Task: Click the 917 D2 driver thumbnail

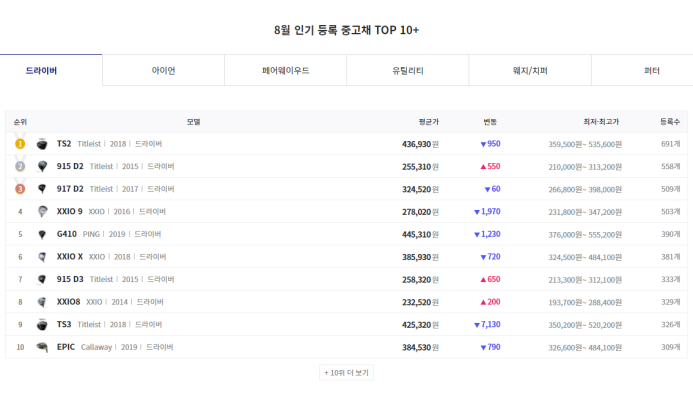Action: point(42,189)
